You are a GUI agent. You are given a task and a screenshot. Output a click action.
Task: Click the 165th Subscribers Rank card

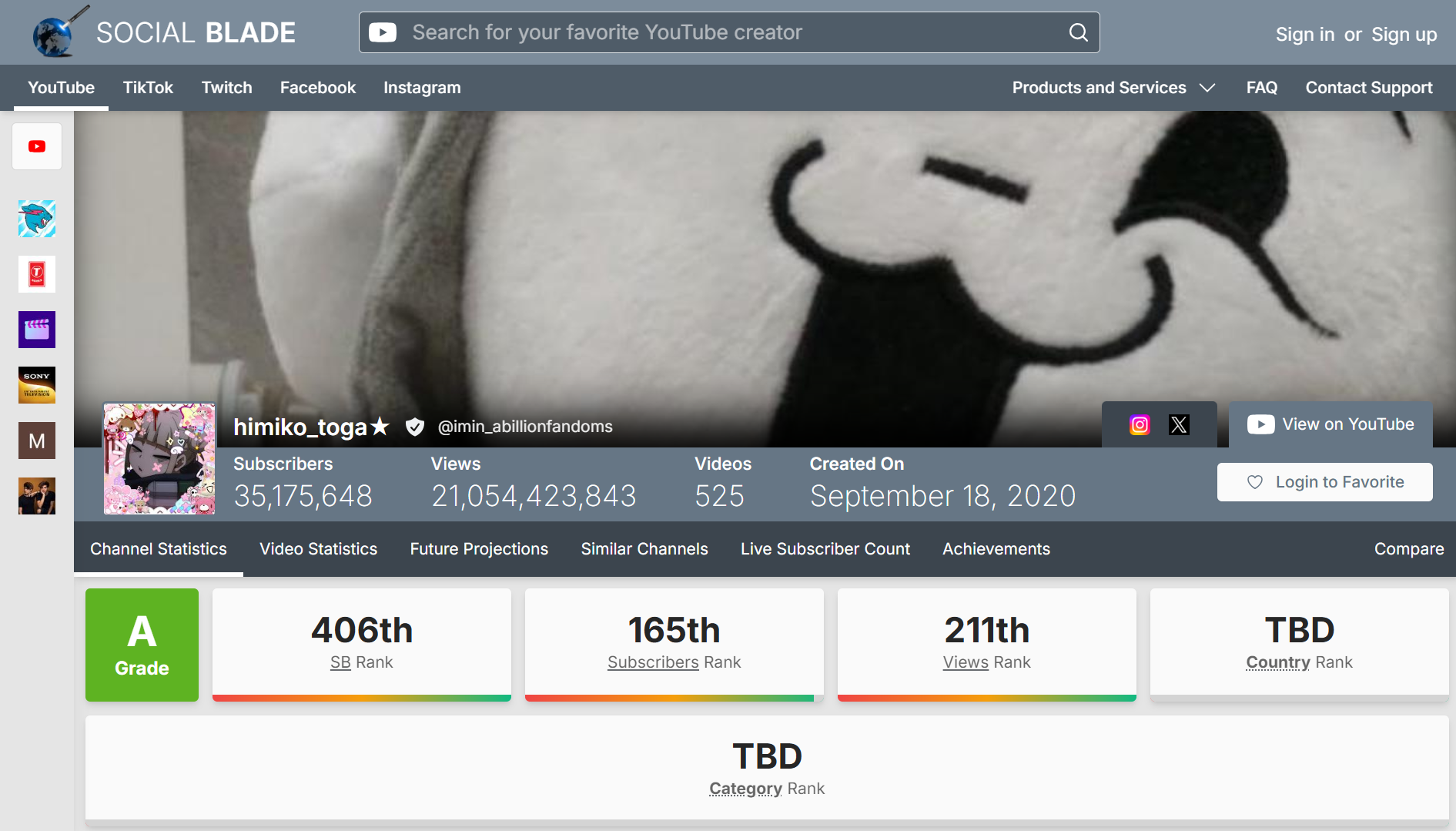(674, 645)
